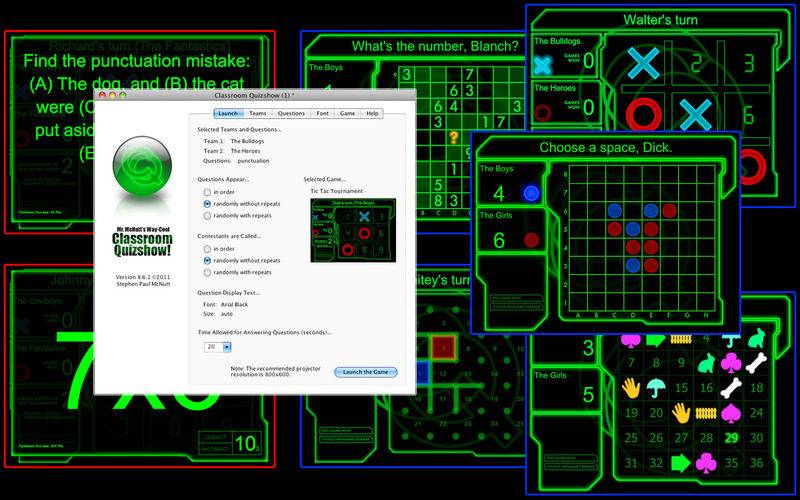Viewport: 800px width, 500px height.
Task: Click "The Bulldogs" next to Team 1
Action: click(247, 141)
